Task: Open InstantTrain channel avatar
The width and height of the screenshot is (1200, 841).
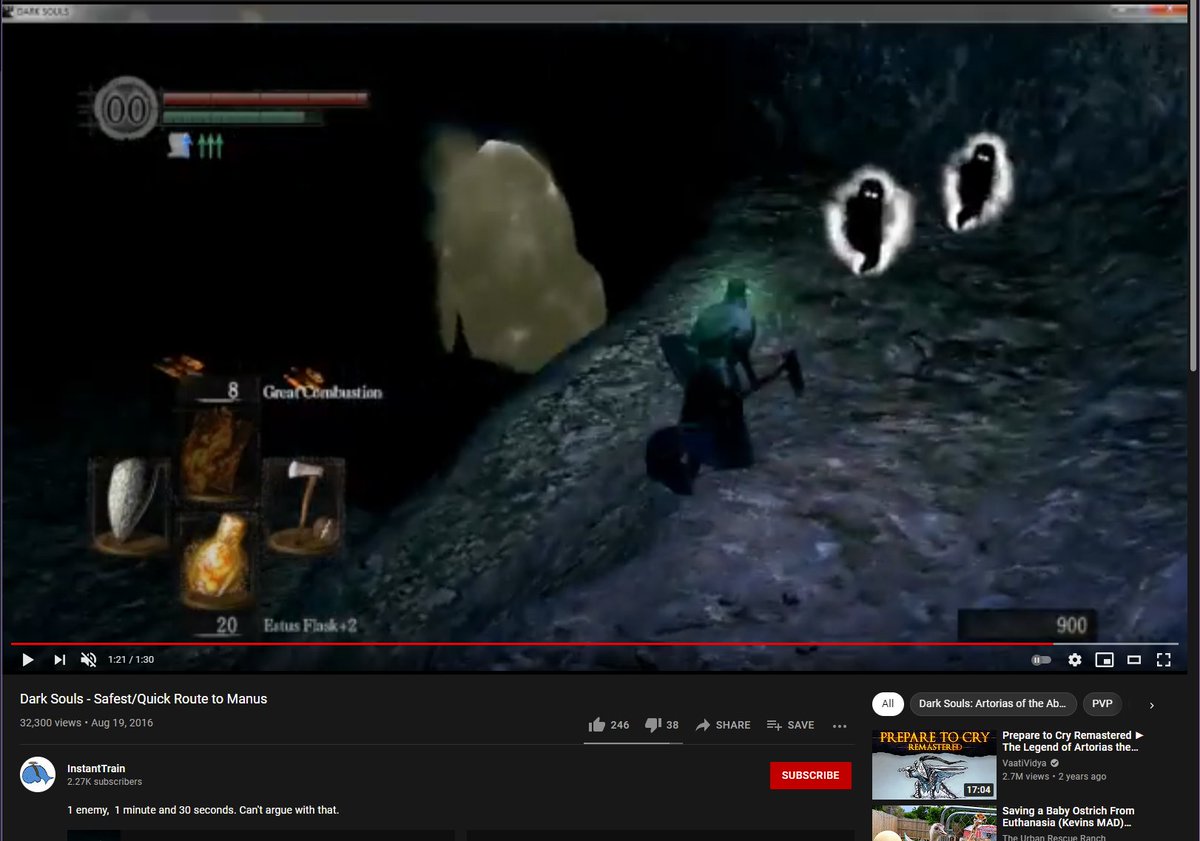Action: [x=38, y=775]
